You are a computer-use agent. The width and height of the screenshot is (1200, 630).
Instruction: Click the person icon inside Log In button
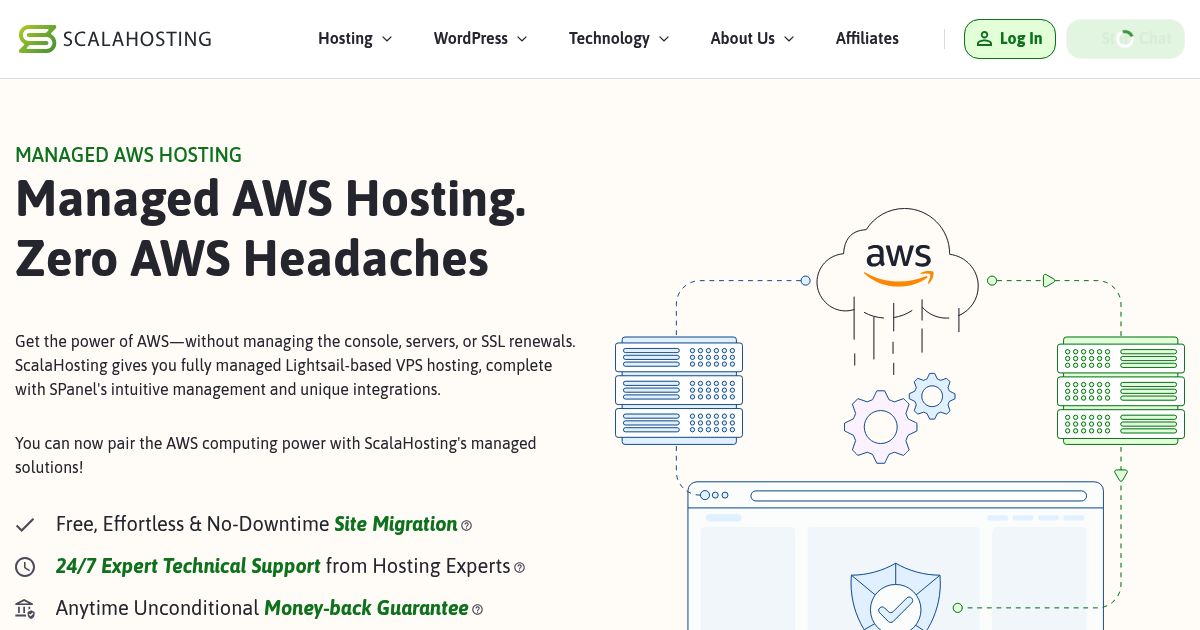985,38
